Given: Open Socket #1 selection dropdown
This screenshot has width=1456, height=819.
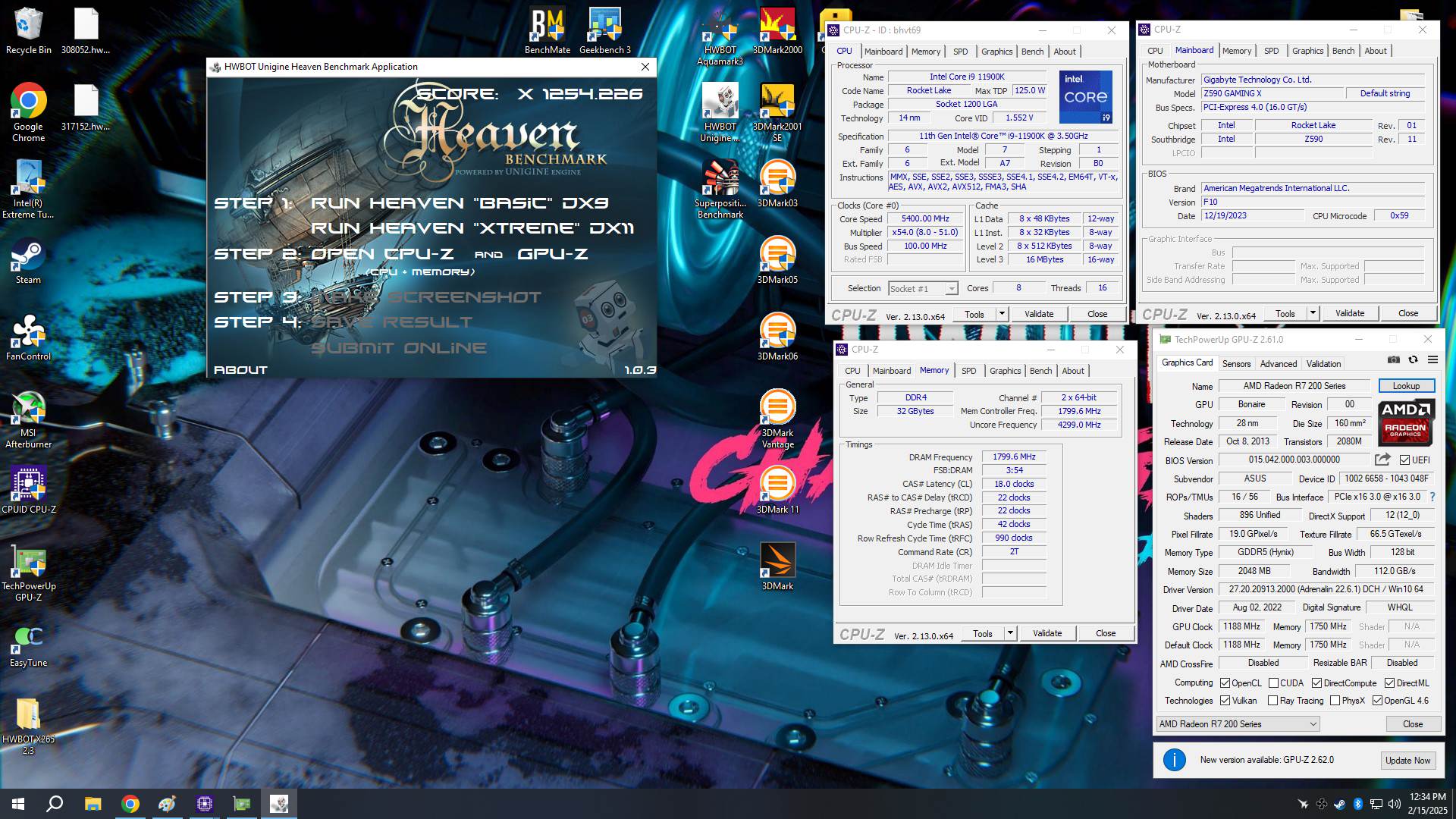Looking at the screenshot, I should (x=923, y=289).
